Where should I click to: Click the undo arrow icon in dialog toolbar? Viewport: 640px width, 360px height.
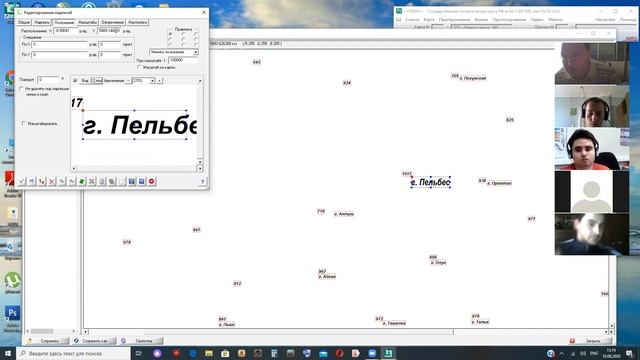pos(32,181)
